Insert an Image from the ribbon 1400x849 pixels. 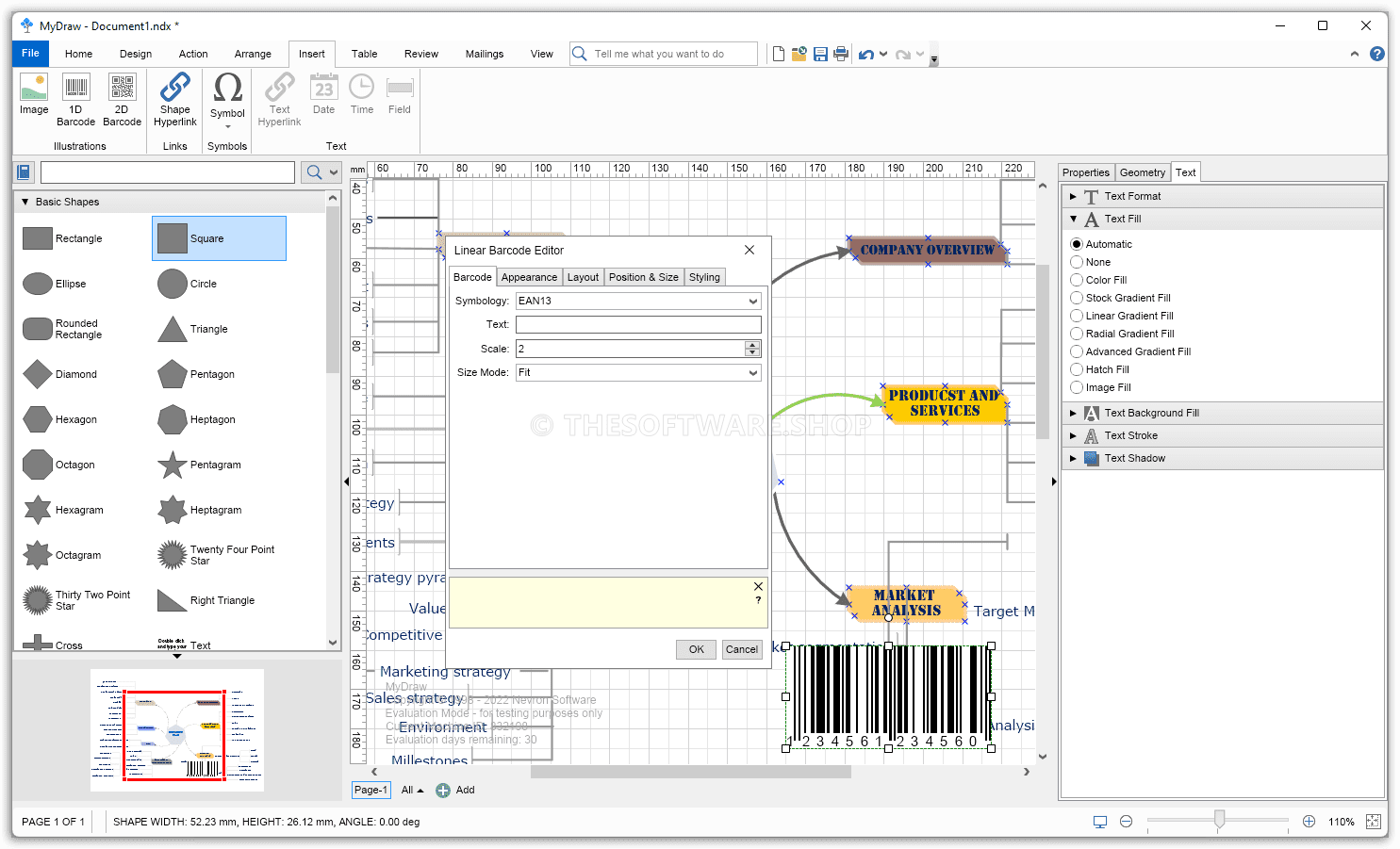pyautogui.click(x=34, y=95)
